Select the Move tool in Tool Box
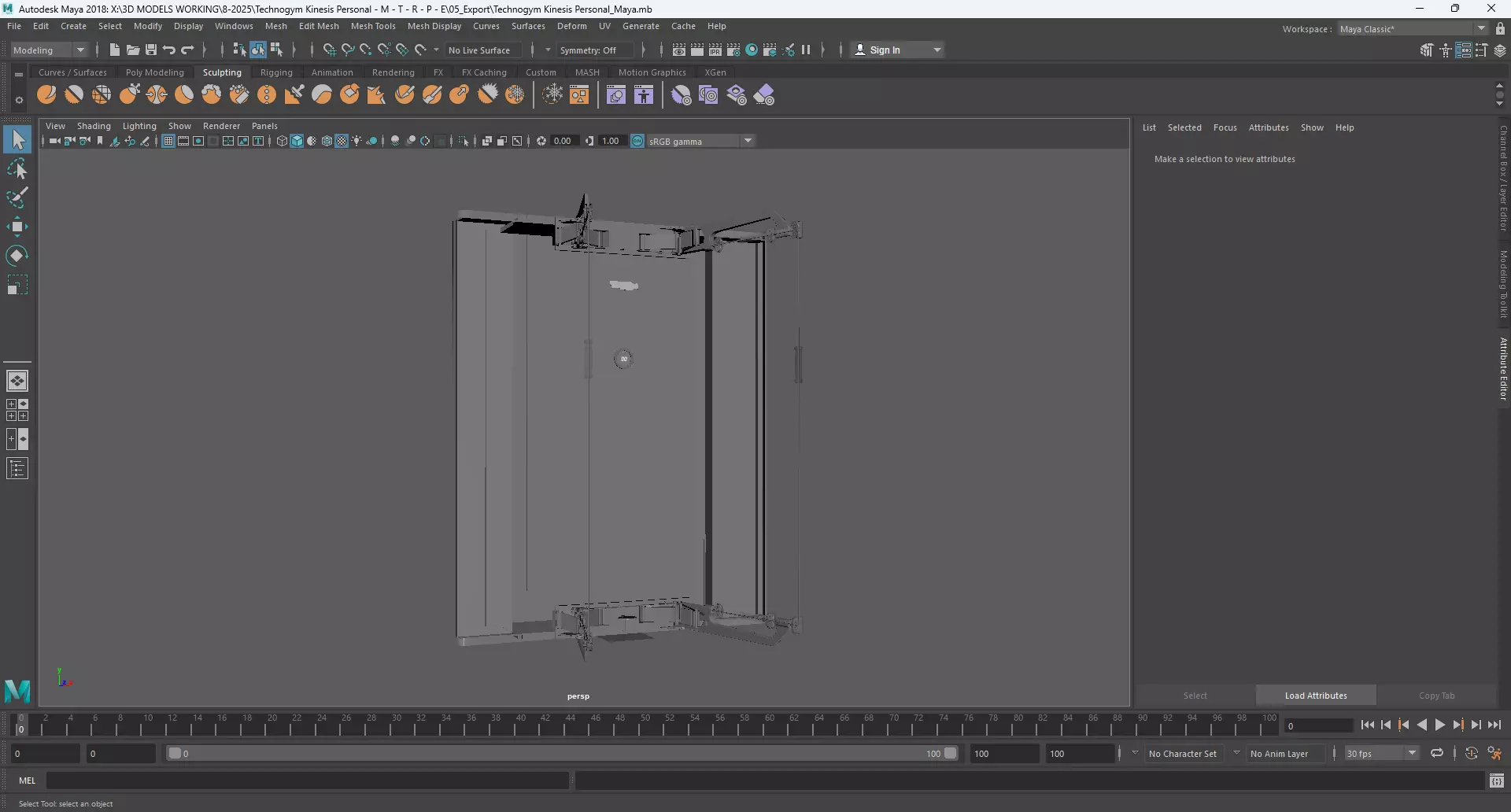Screen dimensions: 1511x812 pyautogui.click(x=17, y=227)
